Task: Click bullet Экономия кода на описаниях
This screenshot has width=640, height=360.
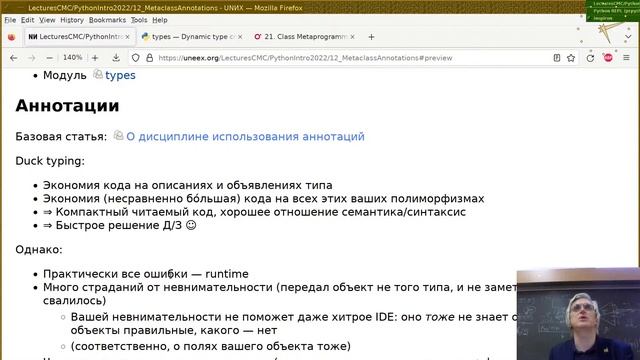Action: tap(187, 185)
